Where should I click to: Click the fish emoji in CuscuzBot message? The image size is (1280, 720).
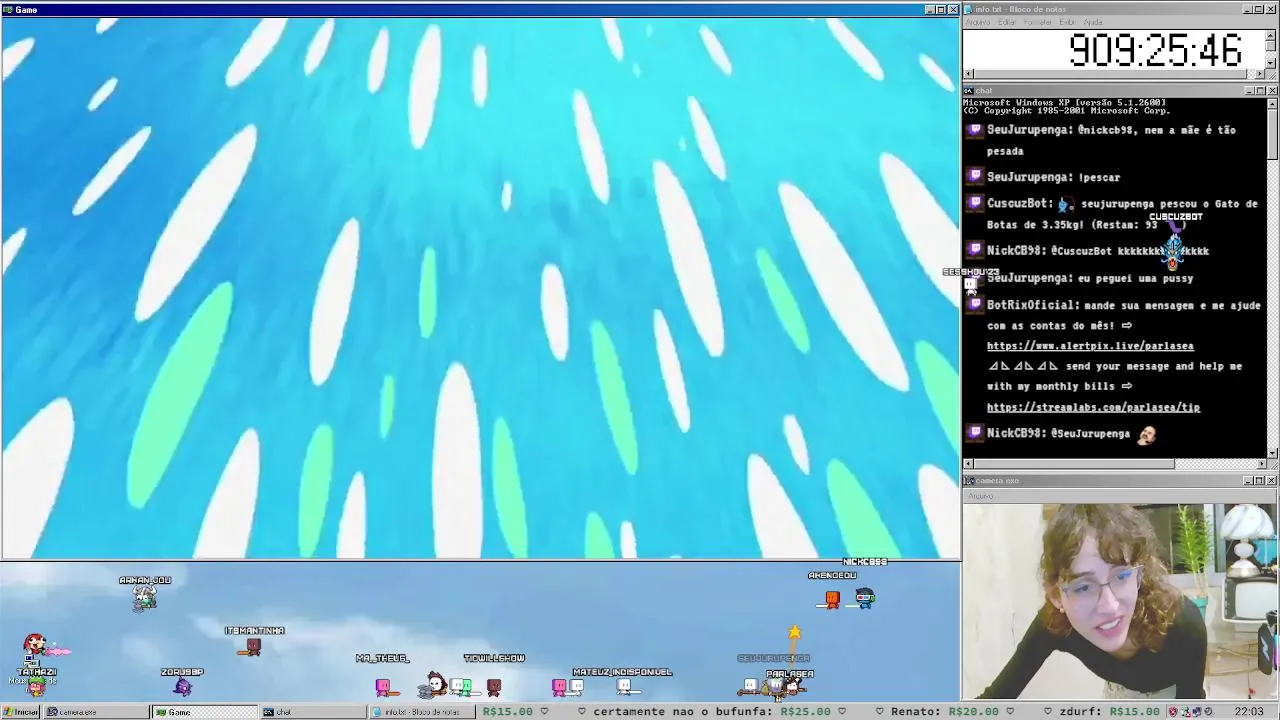[x=1065, y=204]
